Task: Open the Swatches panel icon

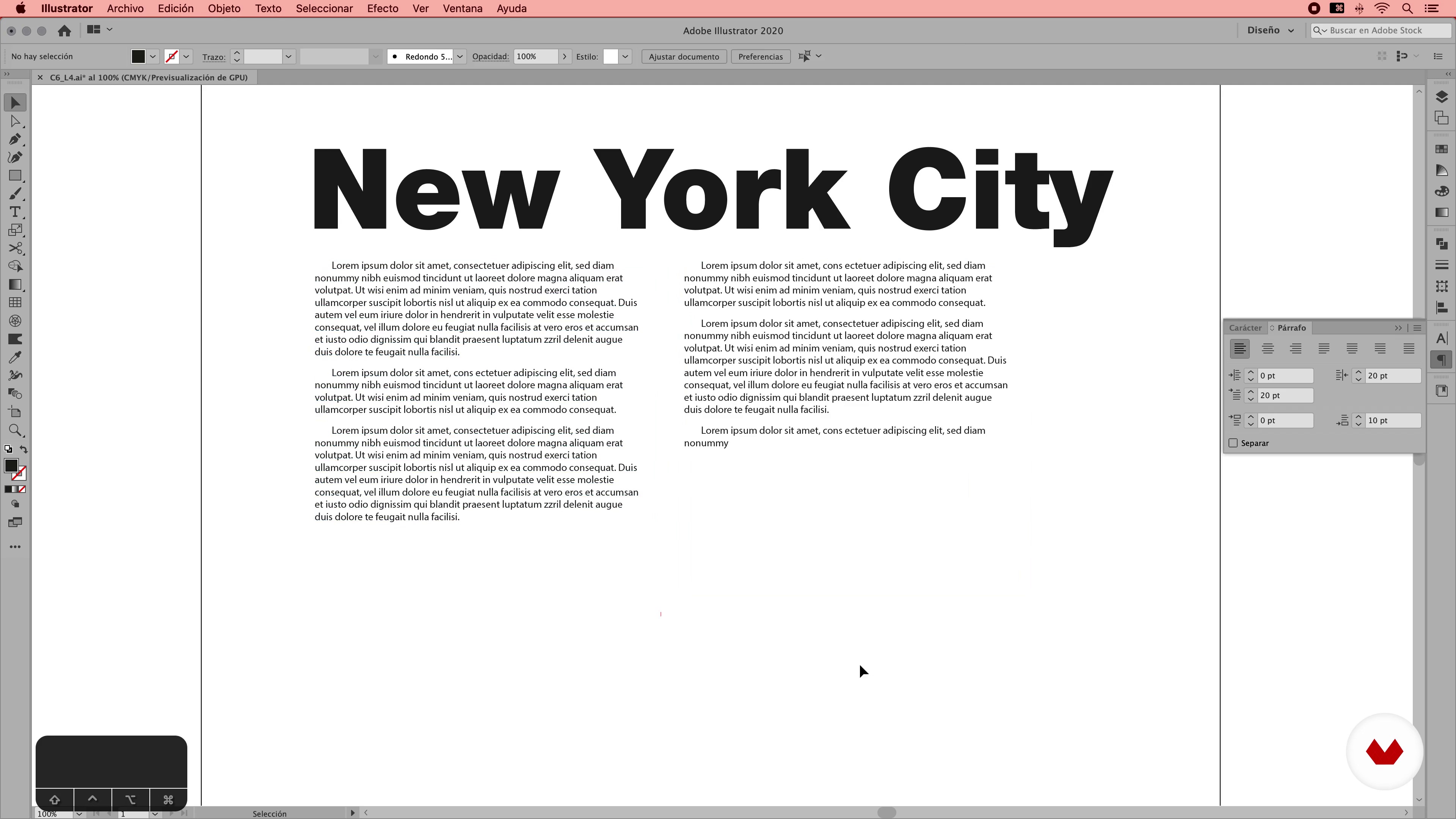Action: (1441, 149)
